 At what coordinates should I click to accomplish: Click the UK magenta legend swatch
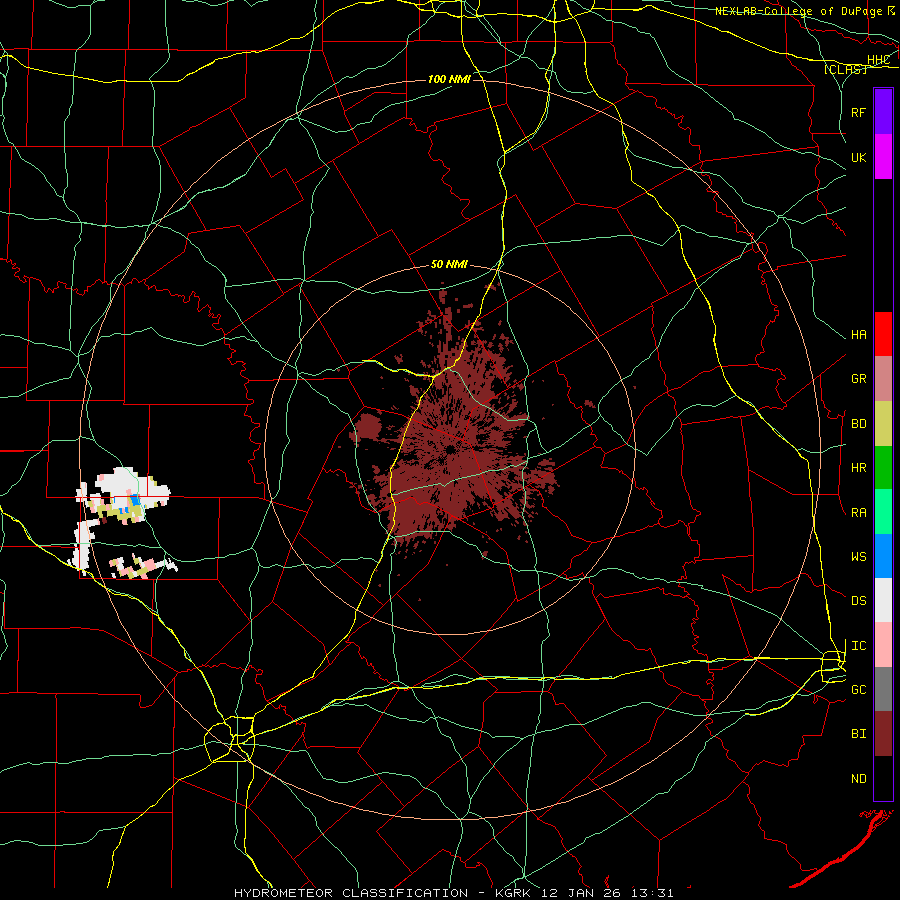point(883,157)
